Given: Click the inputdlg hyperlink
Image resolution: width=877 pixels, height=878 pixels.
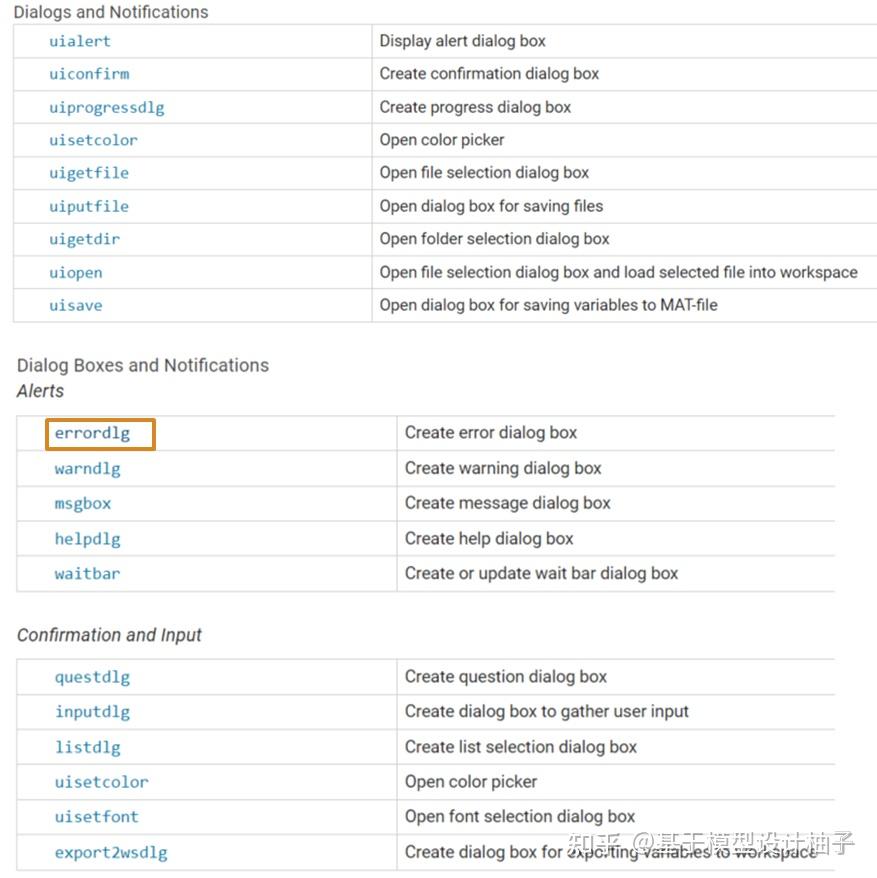Looking at the screenshot, I should pyautogui.click(x=92, y=712).
